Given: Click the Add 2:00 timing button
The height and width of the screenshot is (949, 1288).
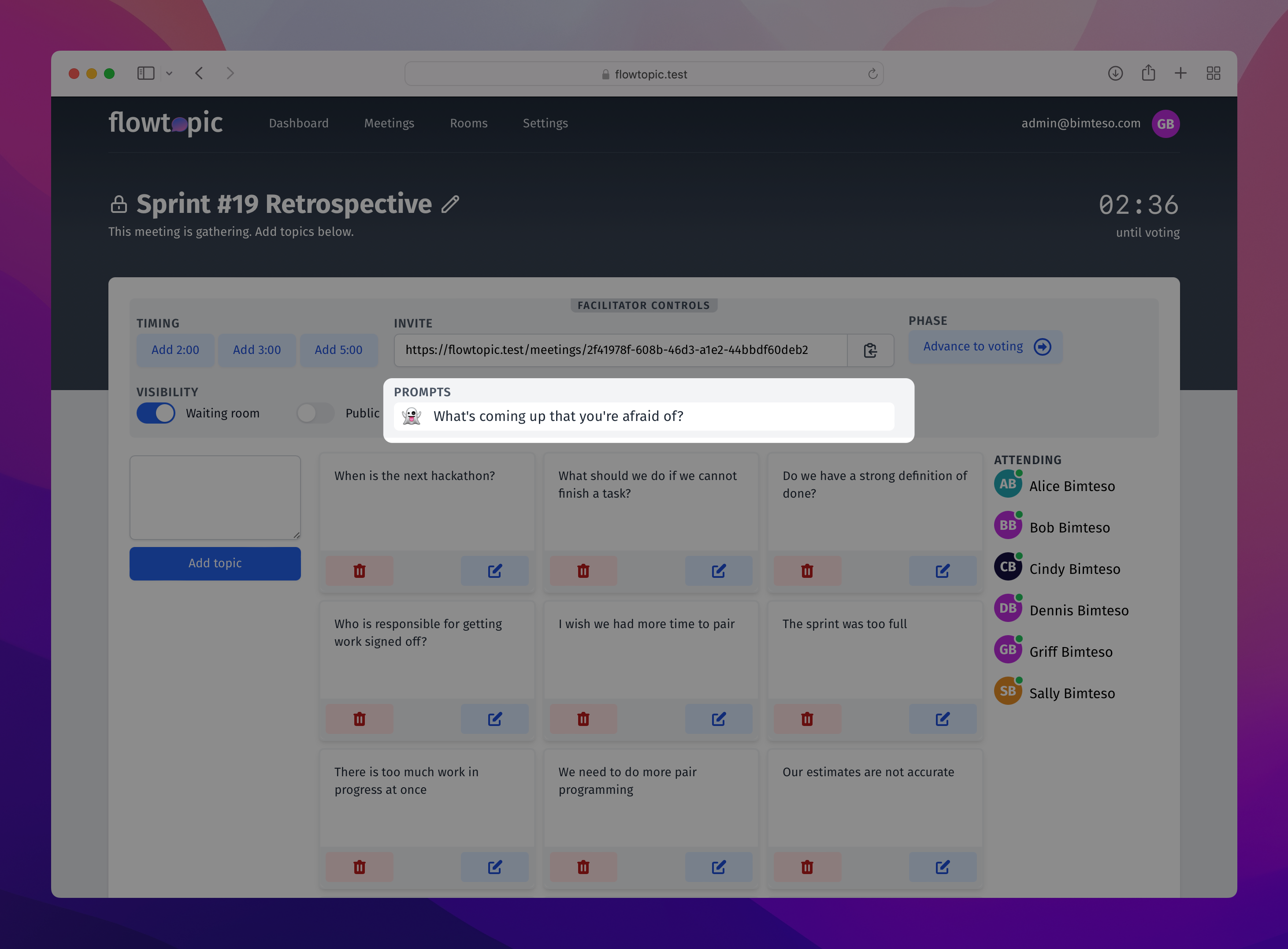Looking at the screenshot, I should click(175, 349).
